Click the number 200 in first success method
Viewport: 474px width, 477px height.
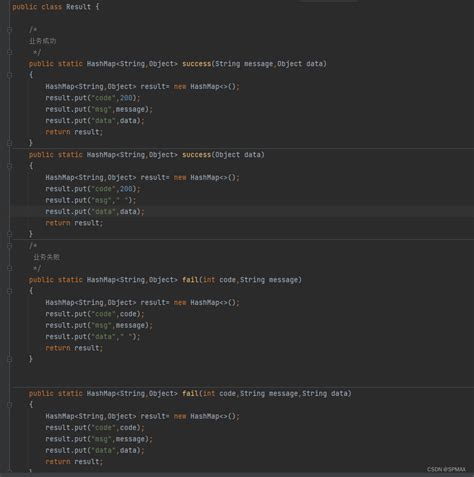click(x=126, y=98)
